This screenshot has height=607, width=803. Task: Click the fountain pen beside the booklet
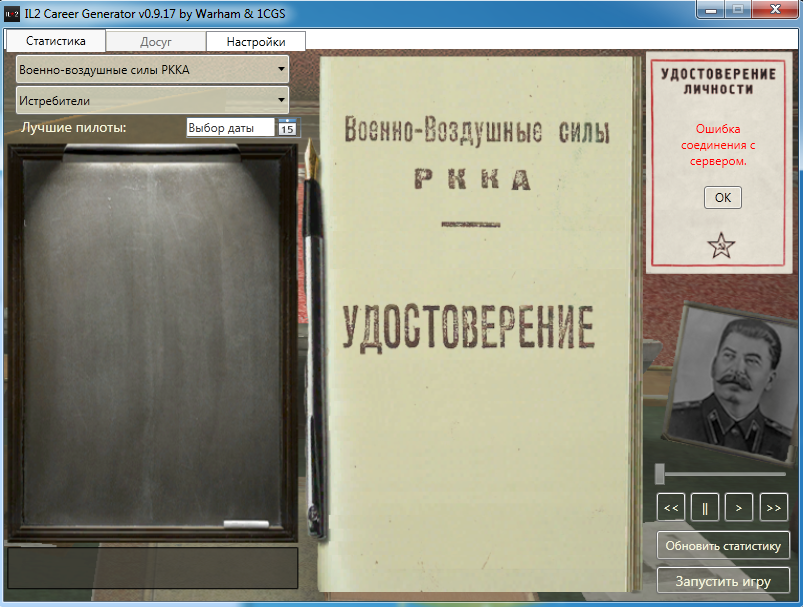pyautogui.click(x=313, y=341)
